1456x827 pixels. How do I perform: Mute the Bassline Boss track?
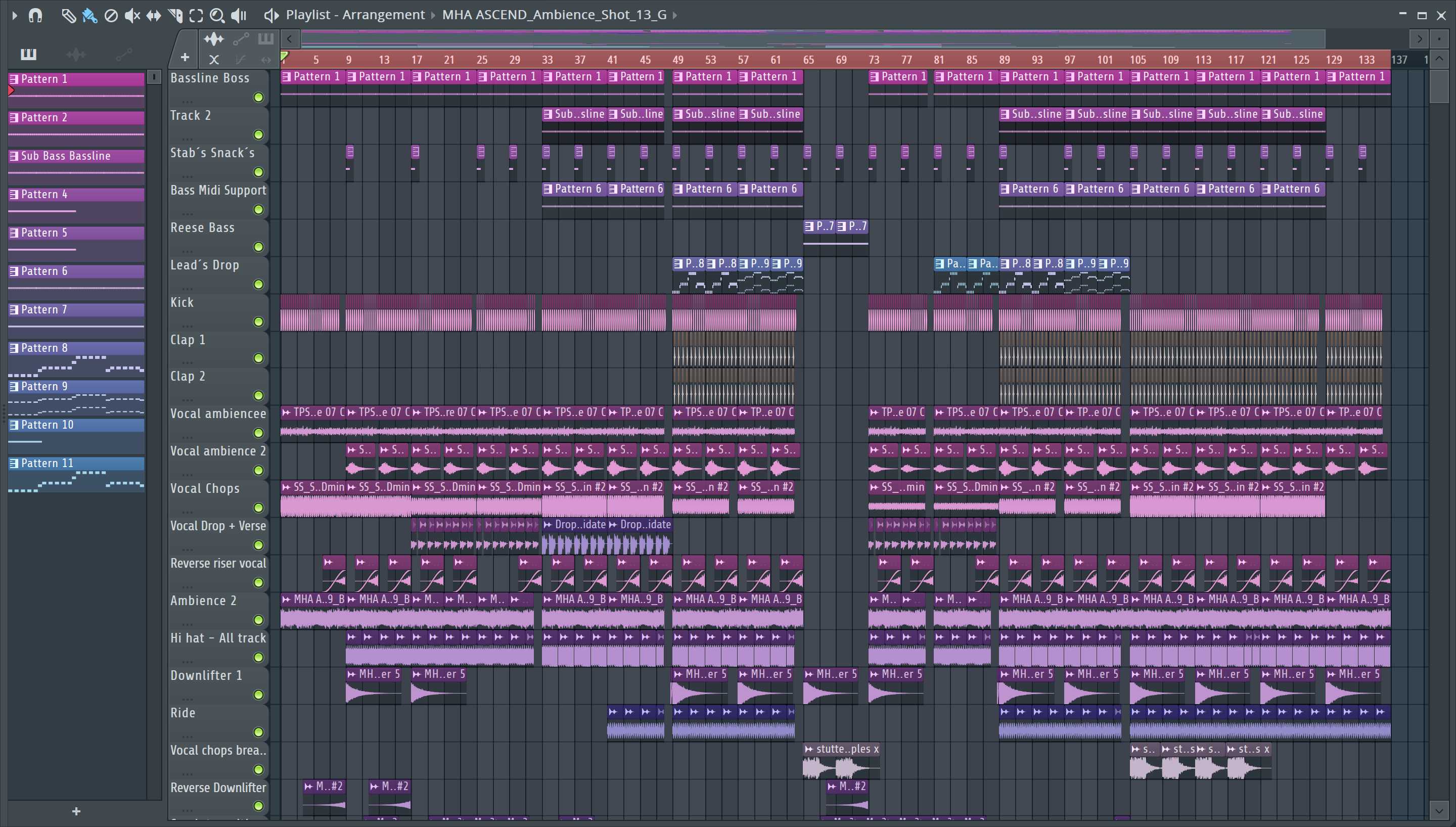(258, 98)
